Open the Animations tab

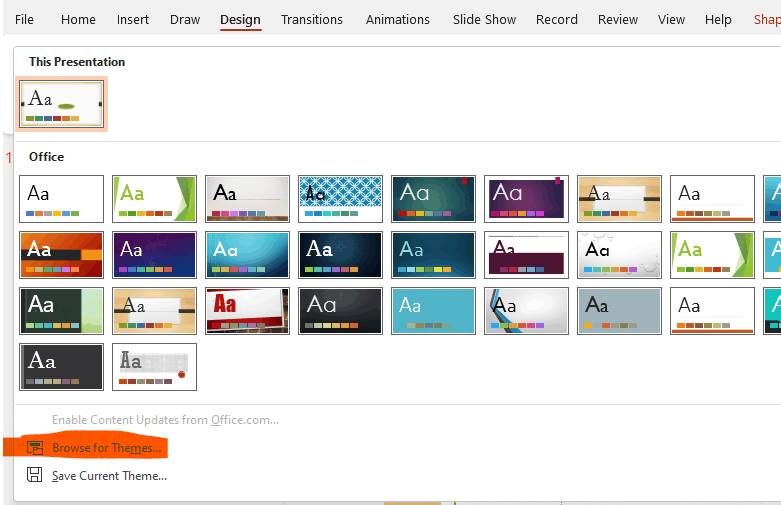click(x=397, y=19)
